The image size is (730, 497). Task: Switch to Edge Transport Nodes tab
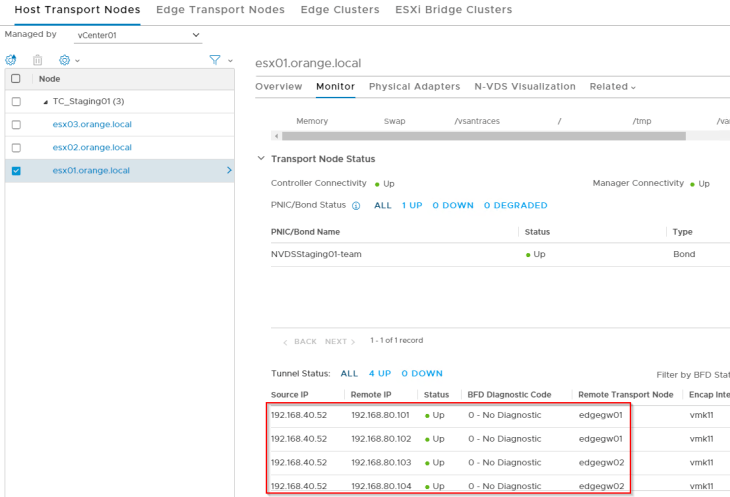tap(220, 10)
